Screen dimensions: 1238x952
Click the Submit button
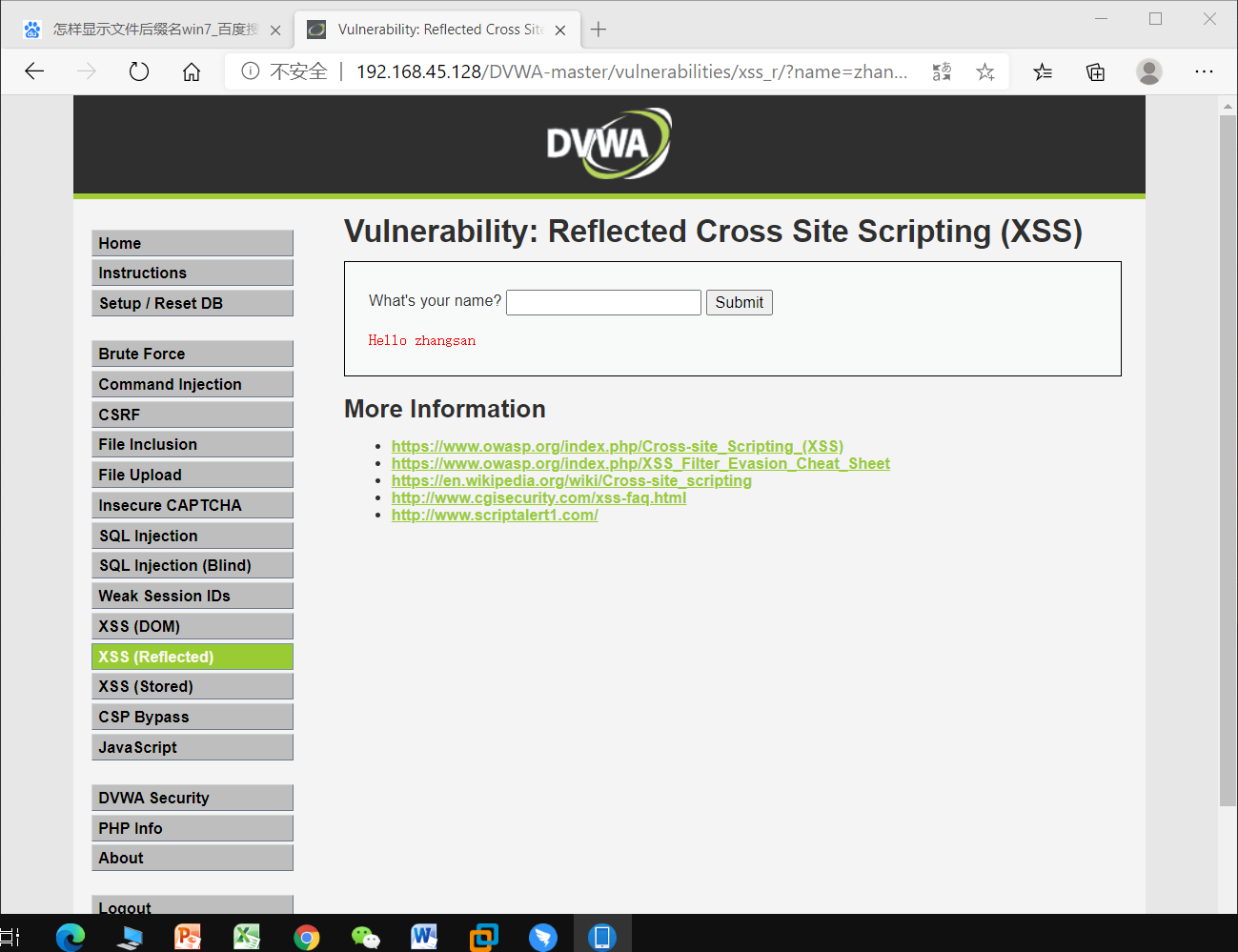[x=740, y=302]
